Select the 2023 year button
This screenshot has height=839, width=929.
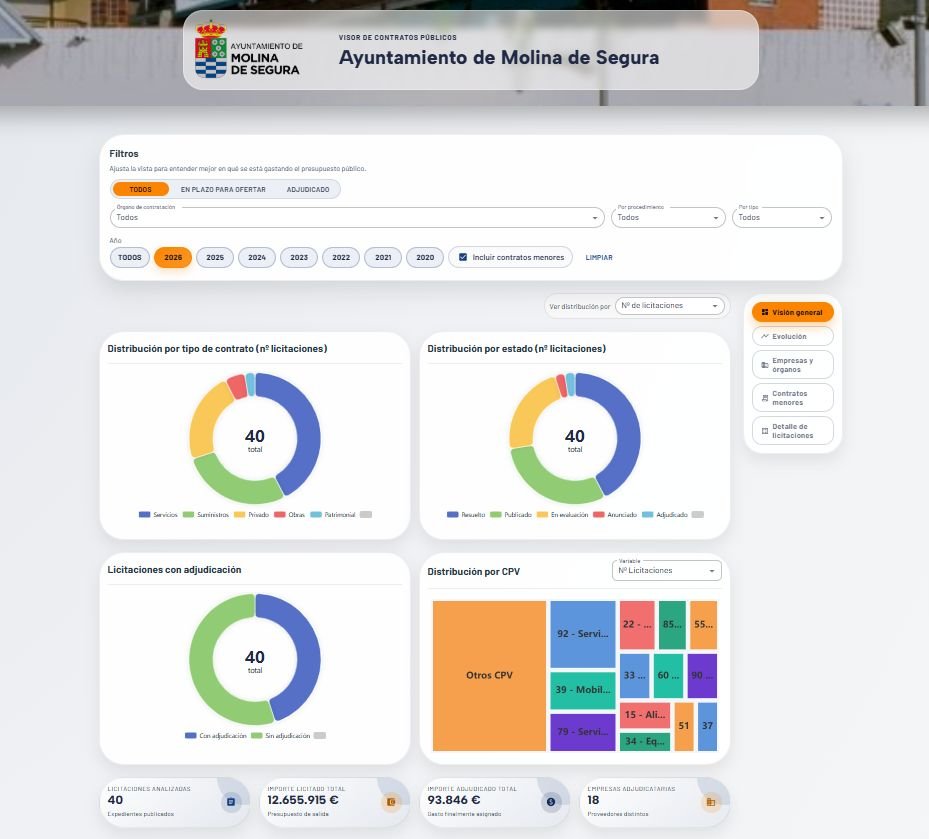(x=298, y=257)
